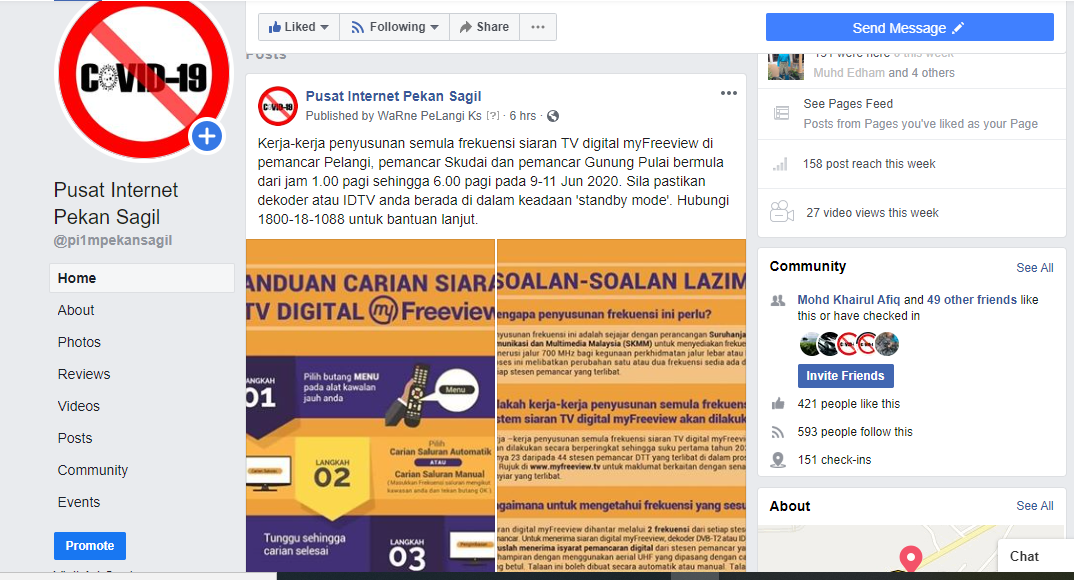Open the myFreeview guide image thumbnail

tap(370, 405)
